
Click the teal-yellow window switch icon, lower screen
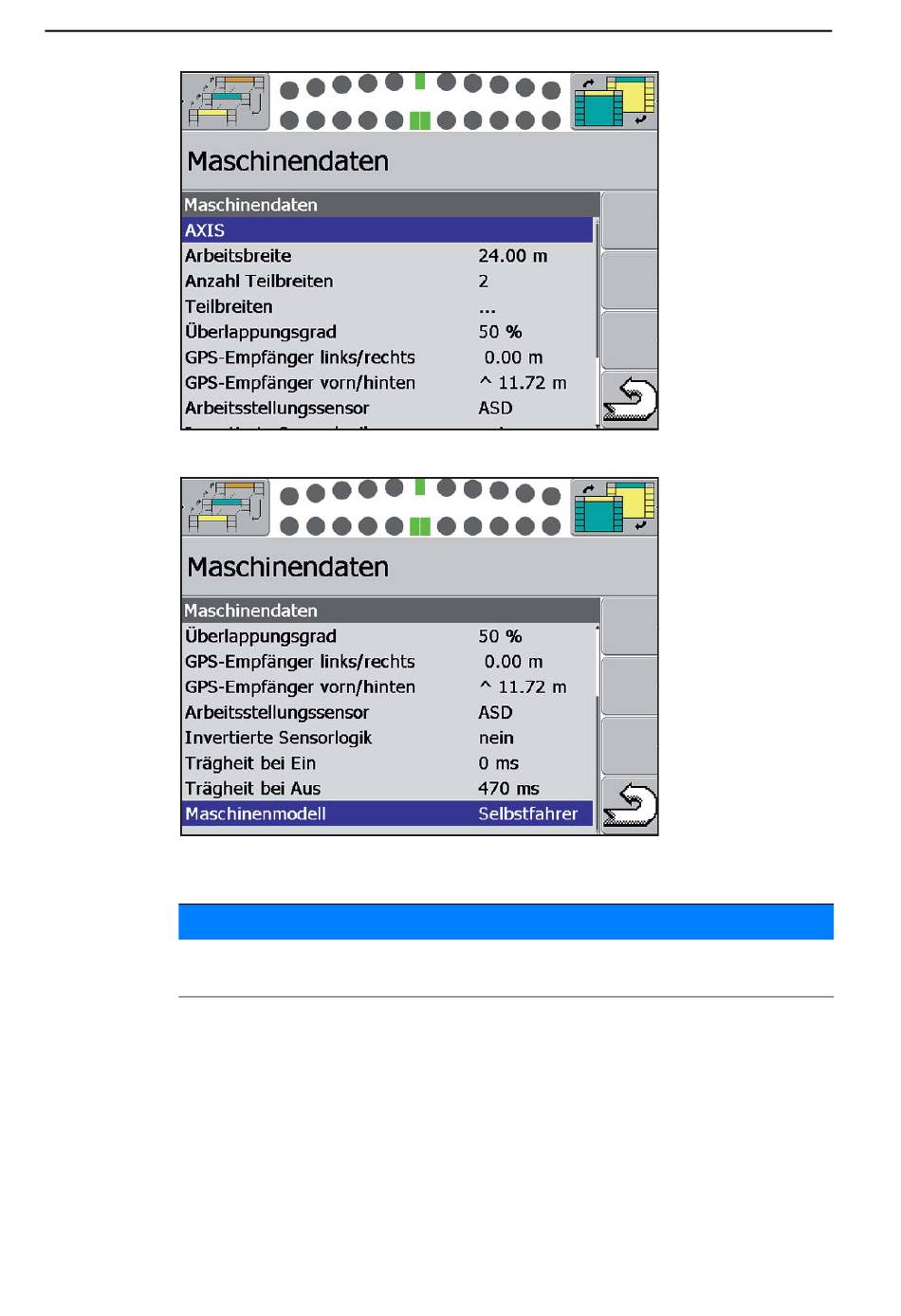point(614,507)
